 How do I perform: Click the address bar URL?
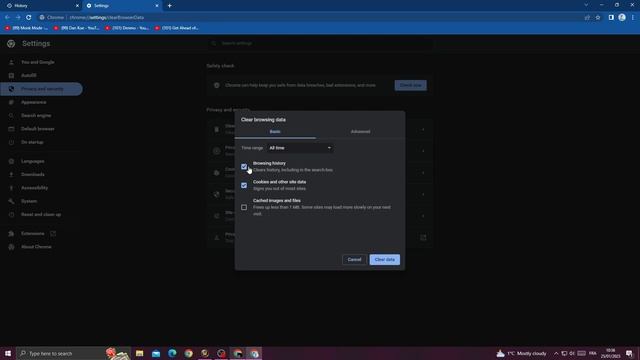pyautogui.click(x=107, y=18)
